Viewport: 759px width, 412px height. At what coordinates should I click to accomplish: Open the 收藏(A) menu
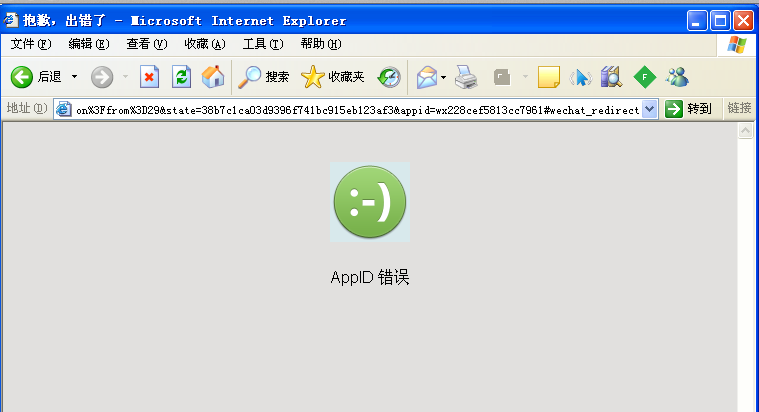(x=205, y=44)
